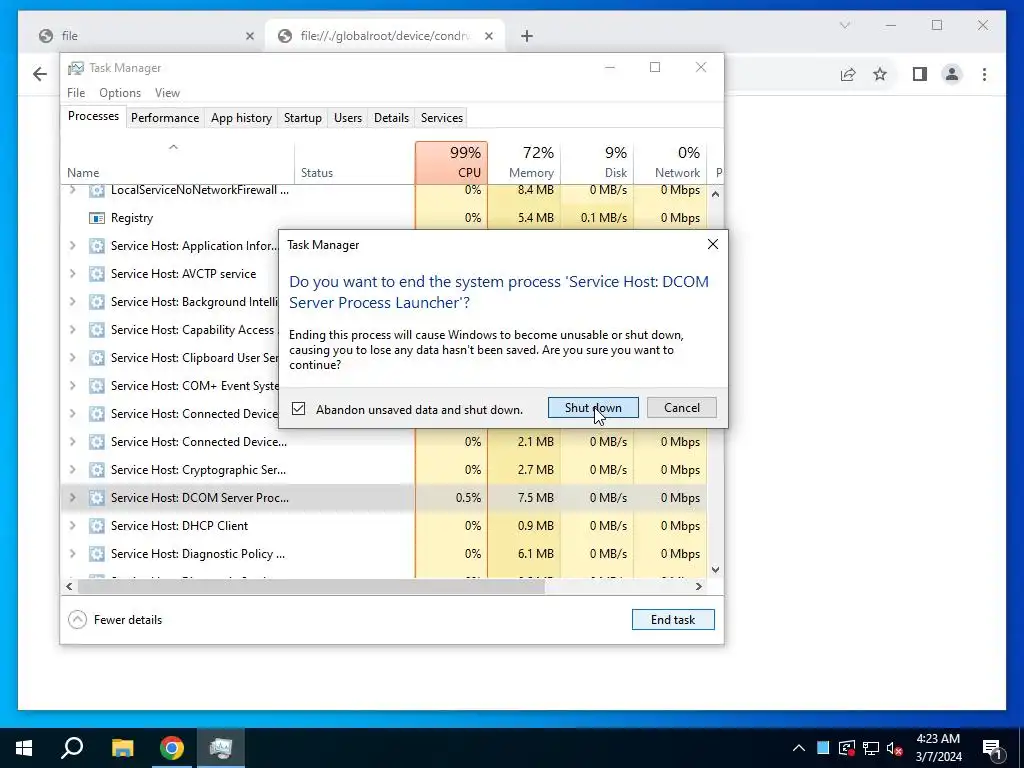Click gear icon of LocalServiceNoNetworkFirewall row
1024x768 pixels.
pos(97,191)
